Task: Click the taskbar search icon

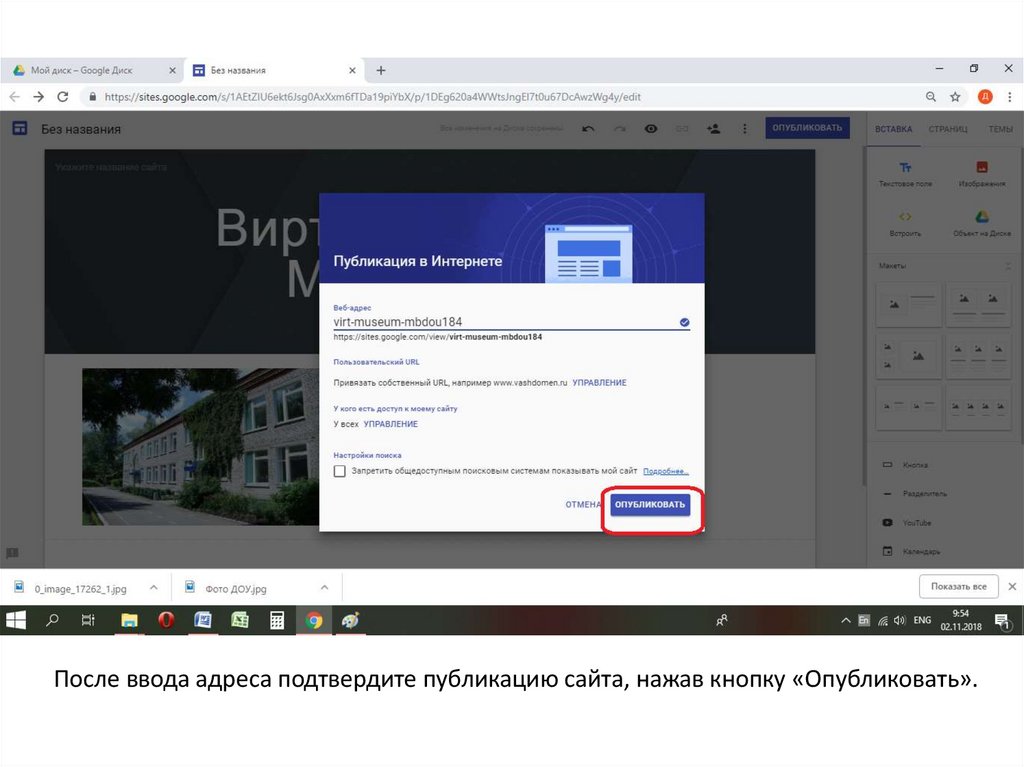Action: (x=52, y=620)
